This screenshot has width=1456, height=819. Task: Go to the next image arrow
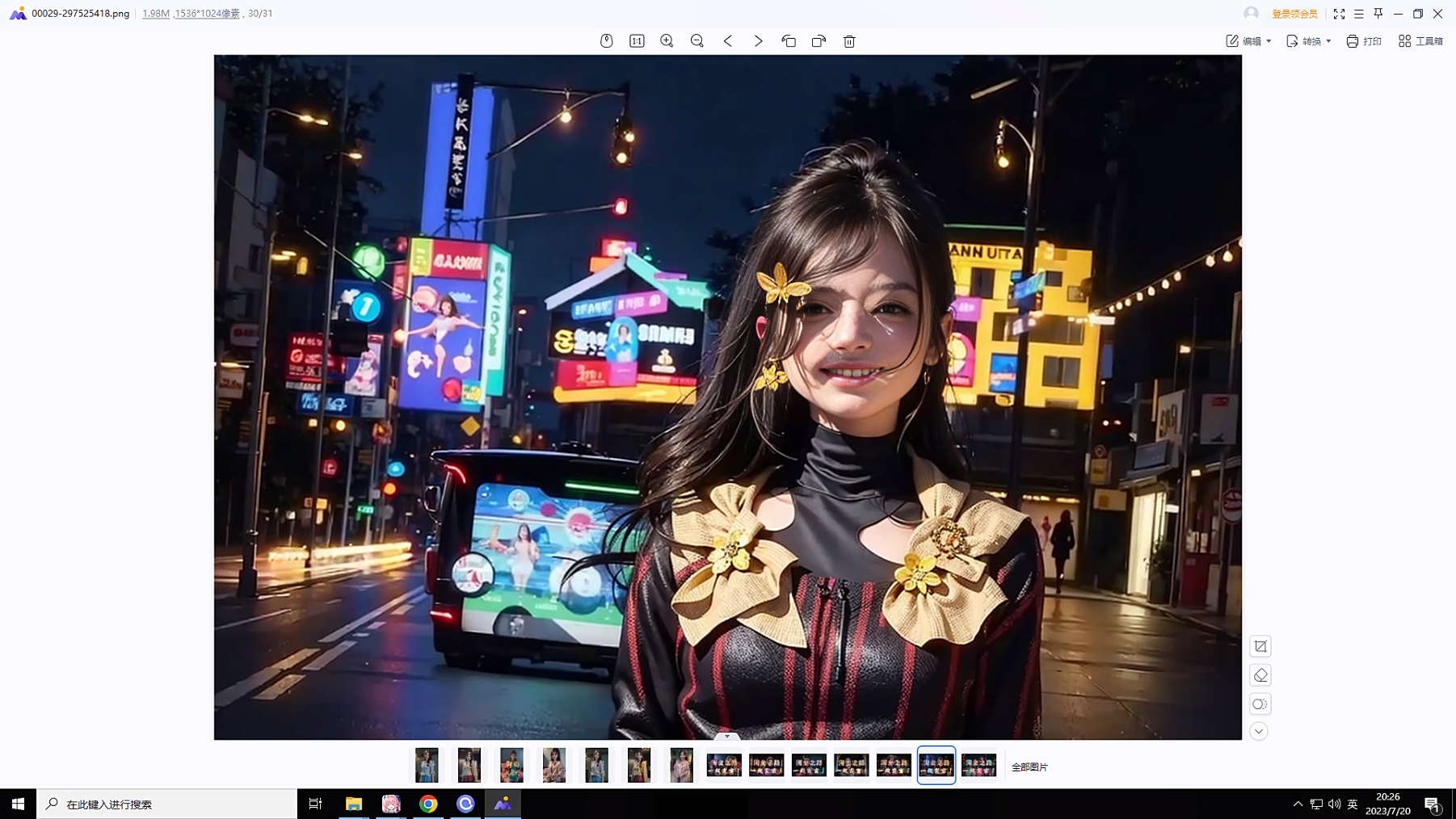tap(758, 41)
